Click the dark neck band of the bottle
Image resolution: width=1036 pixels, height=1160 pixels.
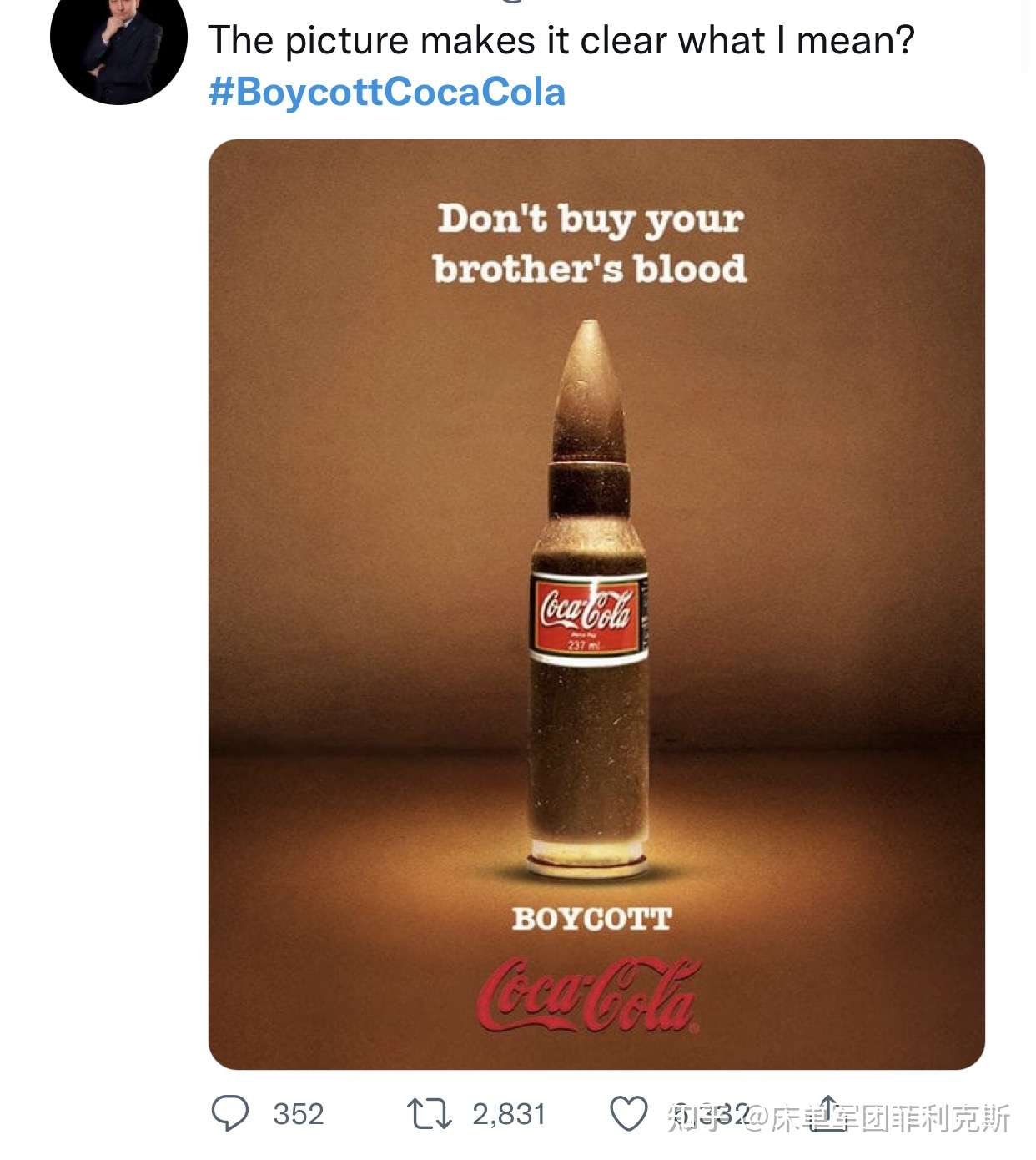(589, 491)
